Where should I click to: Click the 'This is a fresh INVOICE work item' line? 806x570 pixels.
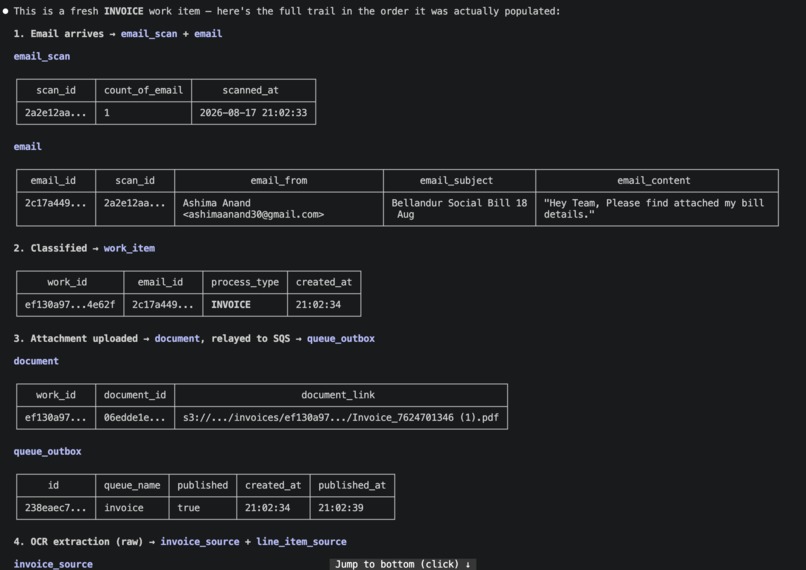tap(287, 11)
